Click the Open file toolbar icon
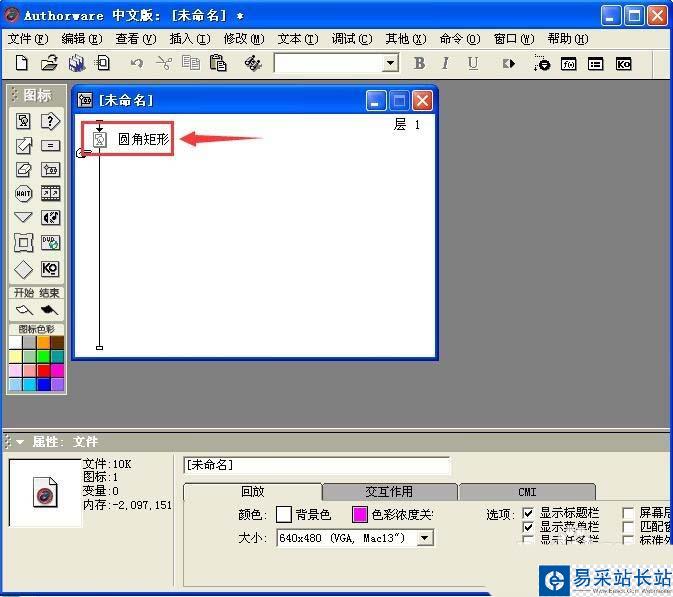 (x=49, y=63)
